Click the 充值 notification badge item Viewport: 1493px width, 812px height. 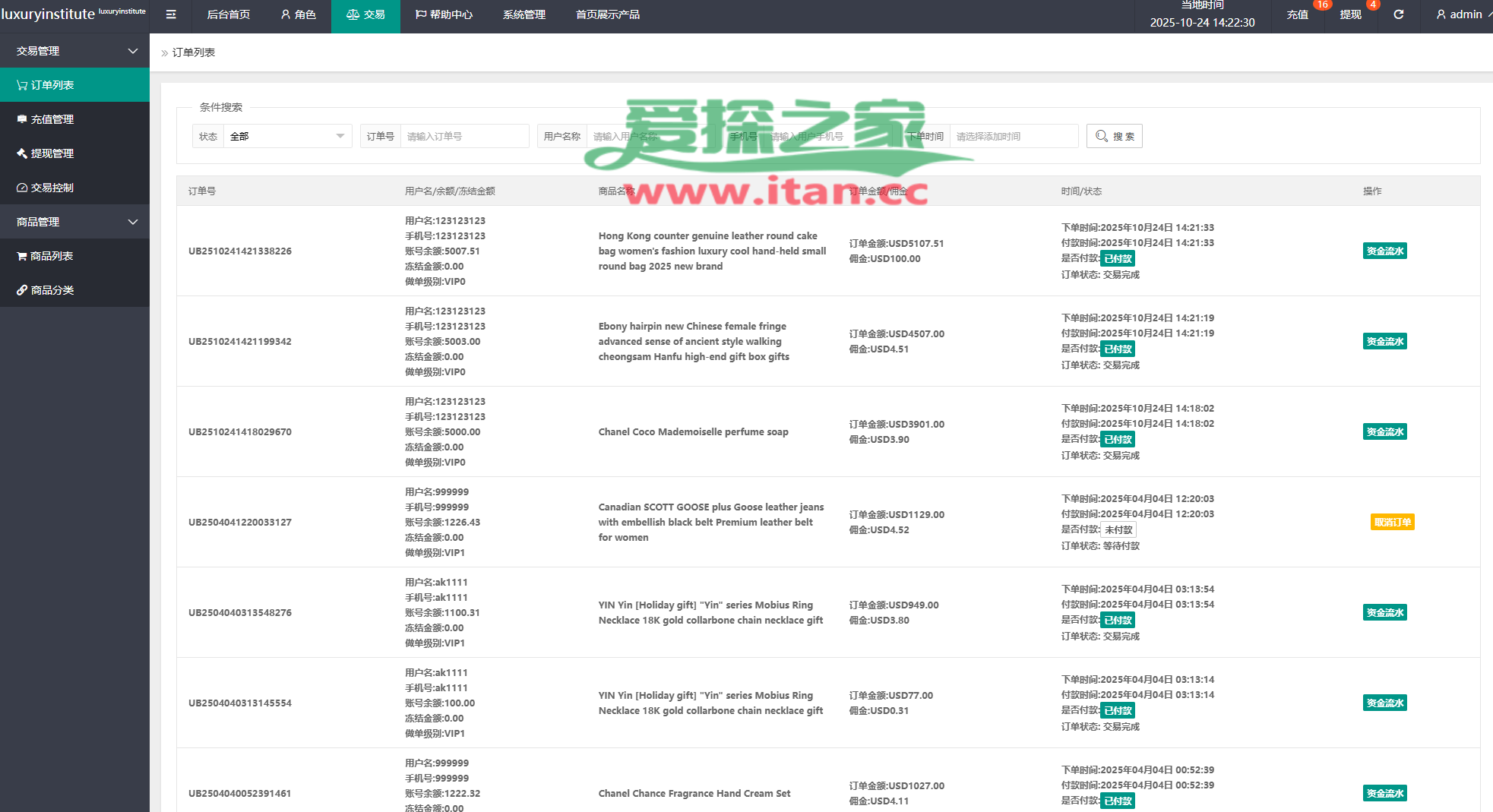[x=1298, y=14]
